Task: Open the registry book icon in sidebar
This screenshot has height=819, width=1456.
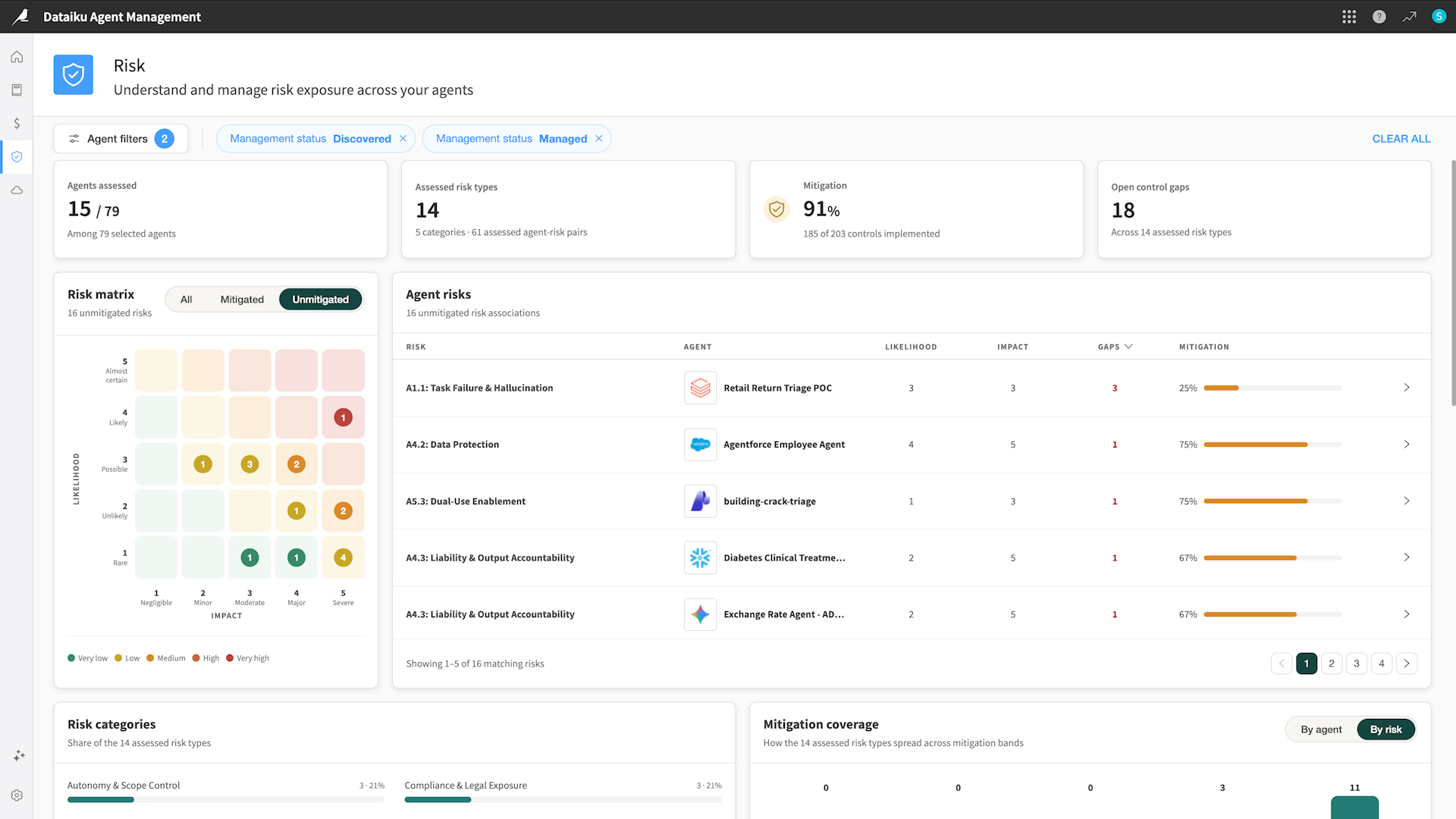Action: click(17, 89)
